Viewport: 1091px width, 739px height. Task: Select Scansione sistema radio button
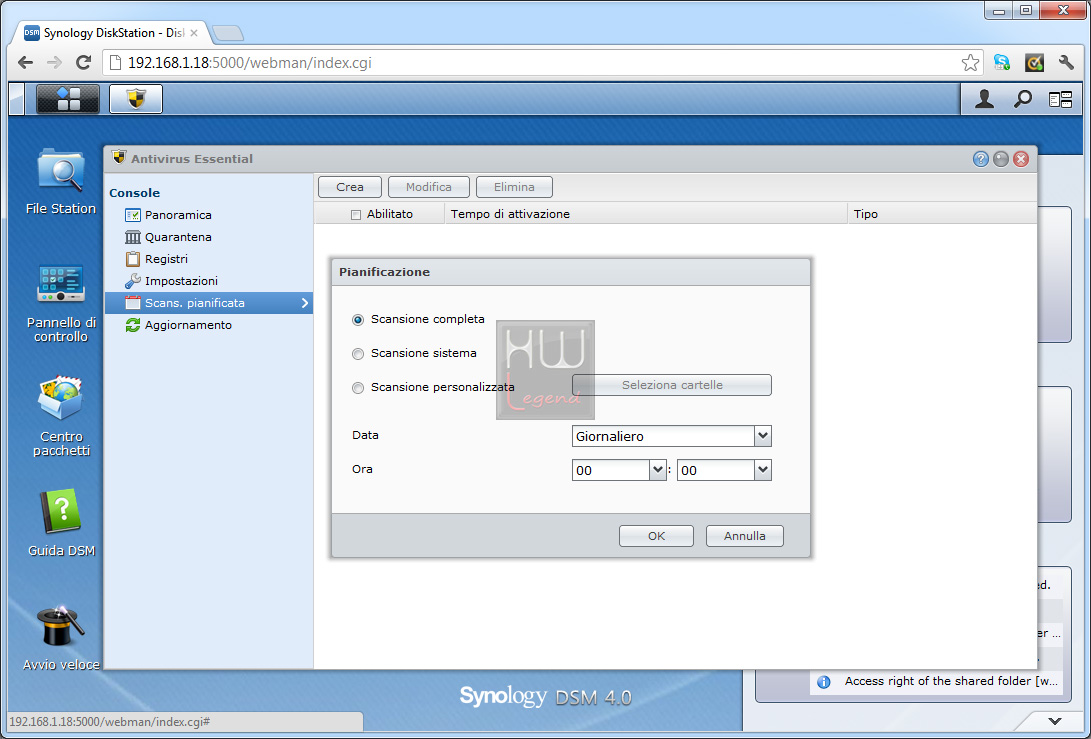coord(358,354)
